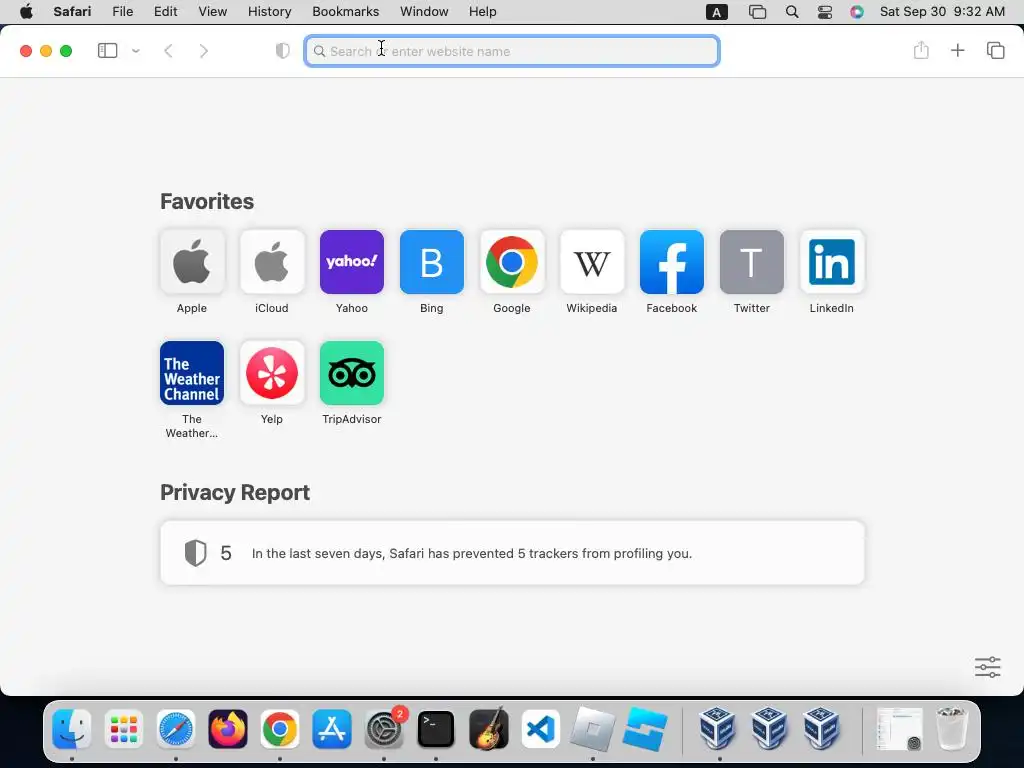Viewport: 1024px width, 768px height.
Task: Open the Bing favorite
Action: tap(432, 262)
